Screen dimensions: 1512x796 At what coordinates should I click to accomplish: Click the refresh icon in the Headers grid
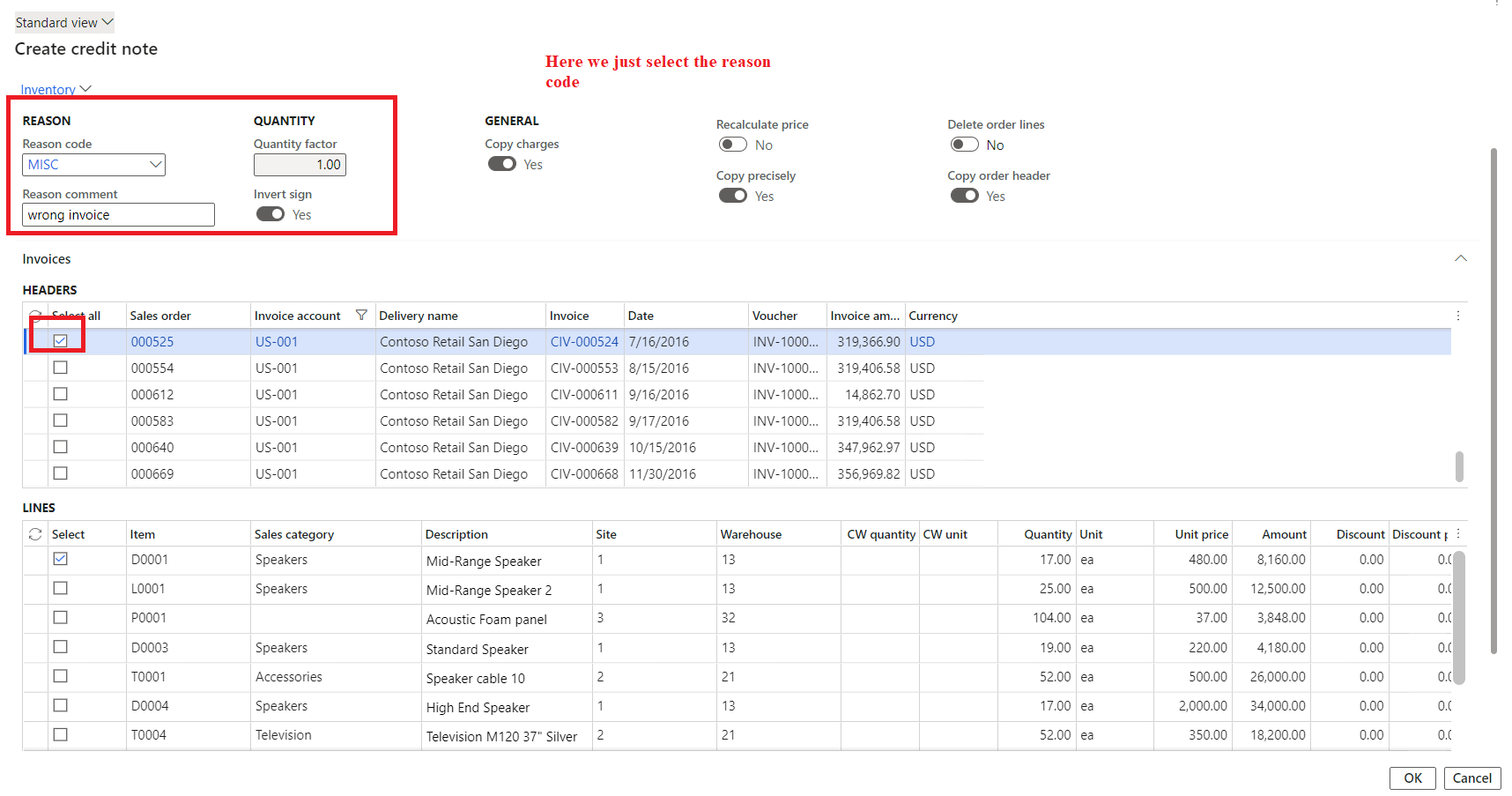point(35,315)
